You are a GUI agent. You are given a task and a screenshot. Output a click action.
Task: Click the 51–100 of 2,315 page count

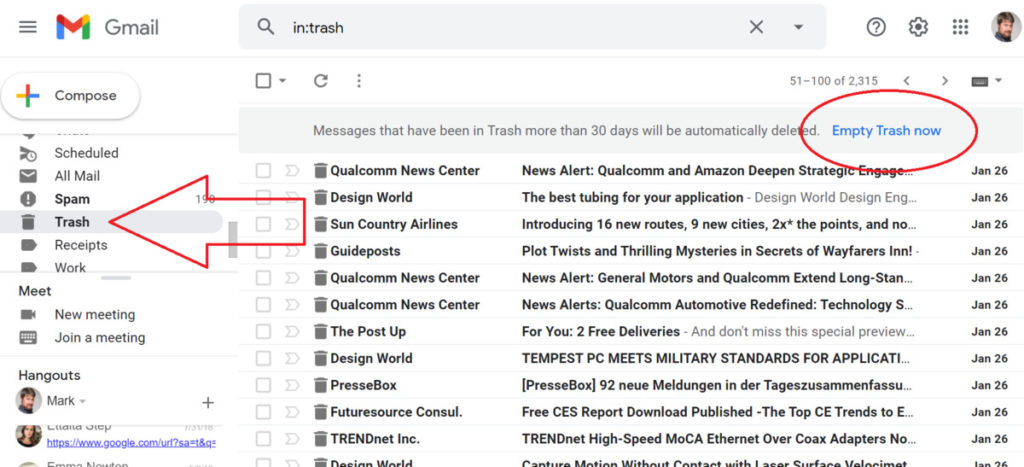coord(834,81)
